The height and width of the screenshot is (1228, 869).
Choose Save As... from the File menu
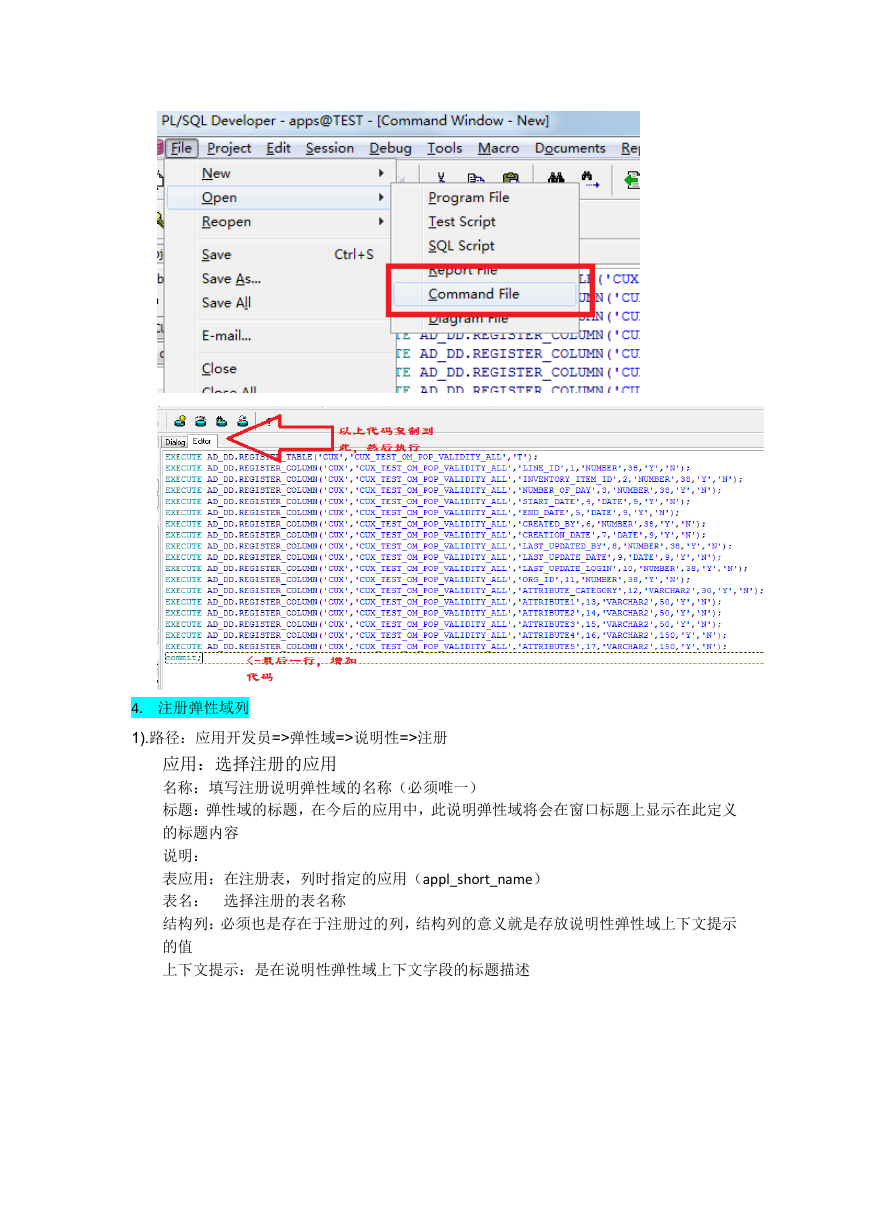[x=280, y=279]
